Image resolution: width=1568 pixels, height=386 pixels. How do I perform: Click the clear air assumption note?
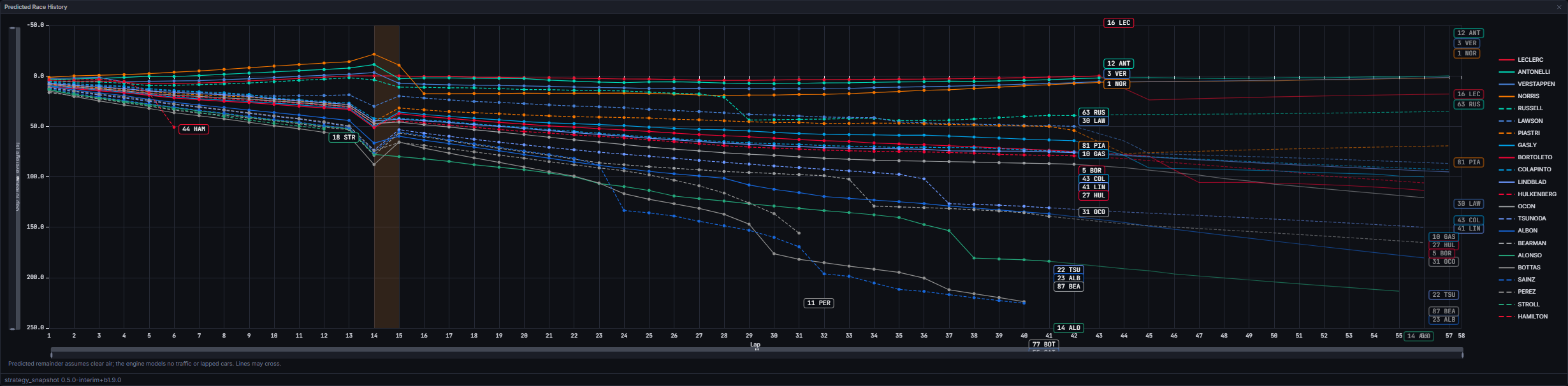coord(145,364)
